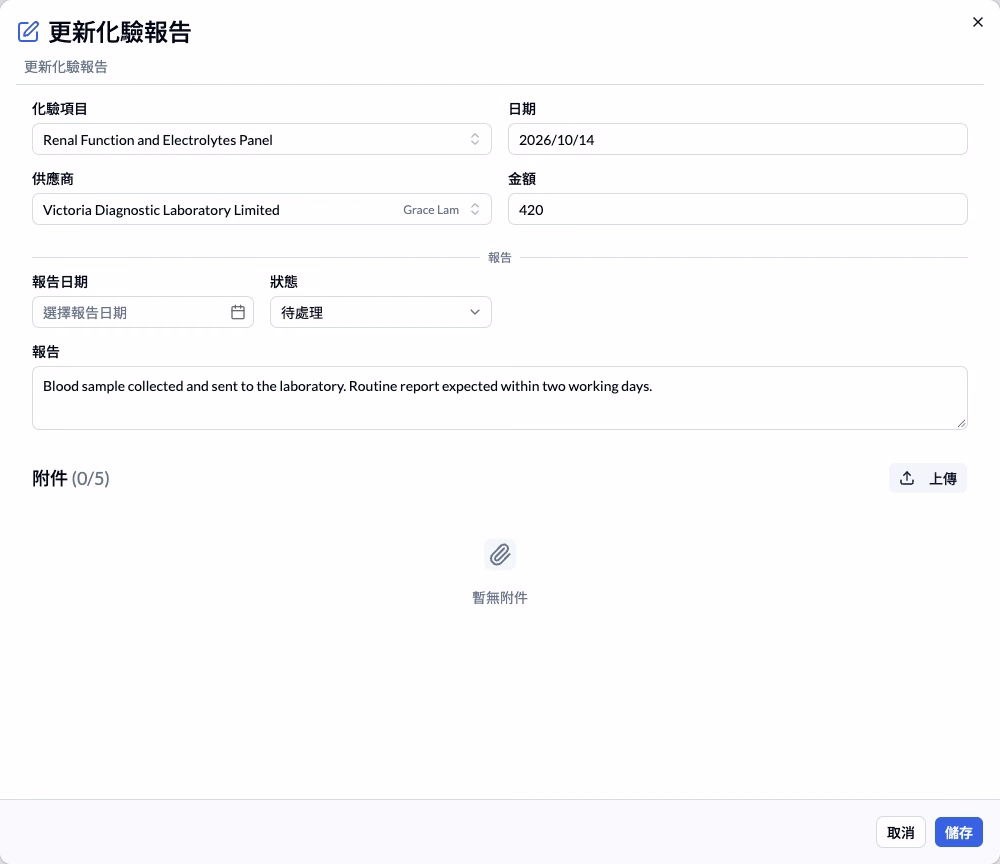Click the 金額 amount field showing 420

tap(738, 209)
